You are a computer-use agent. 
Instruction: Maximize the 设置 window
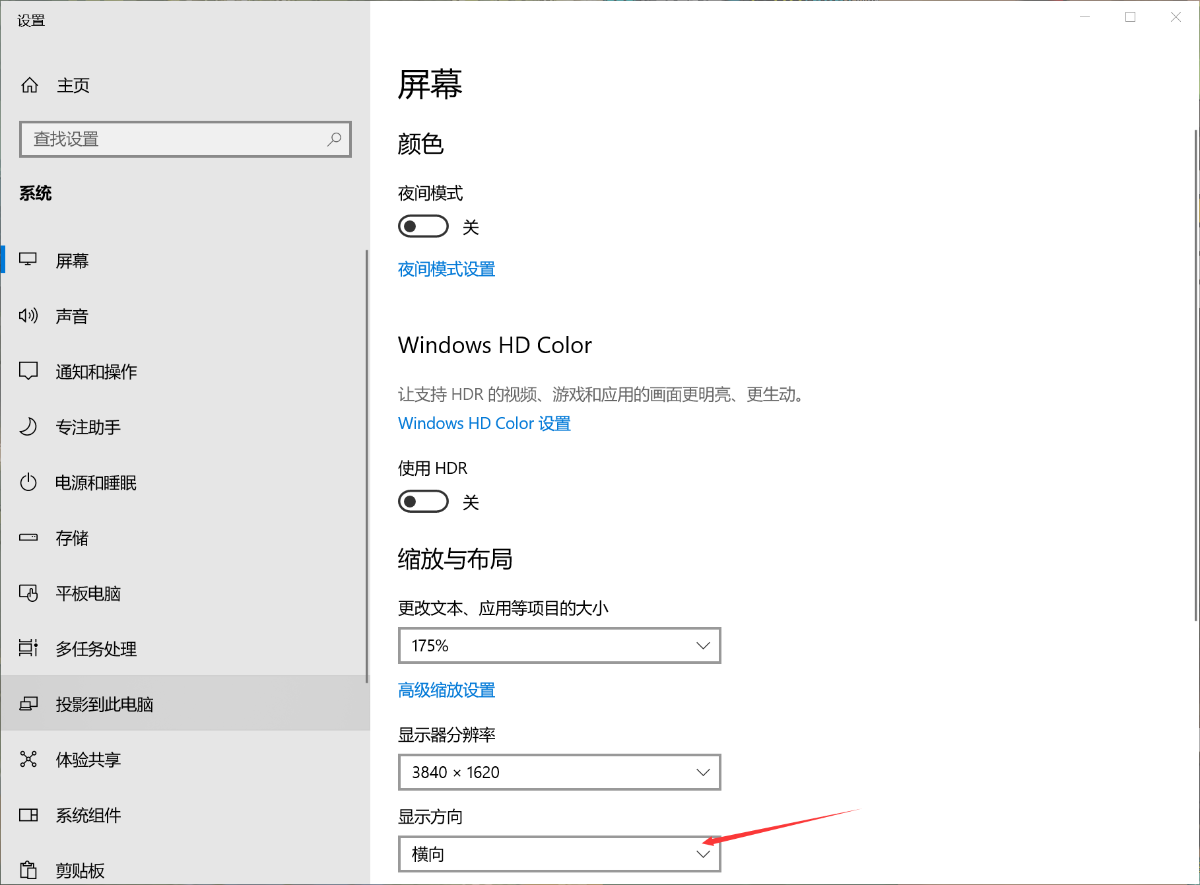pyautogui.click(x=1130, y=17)
